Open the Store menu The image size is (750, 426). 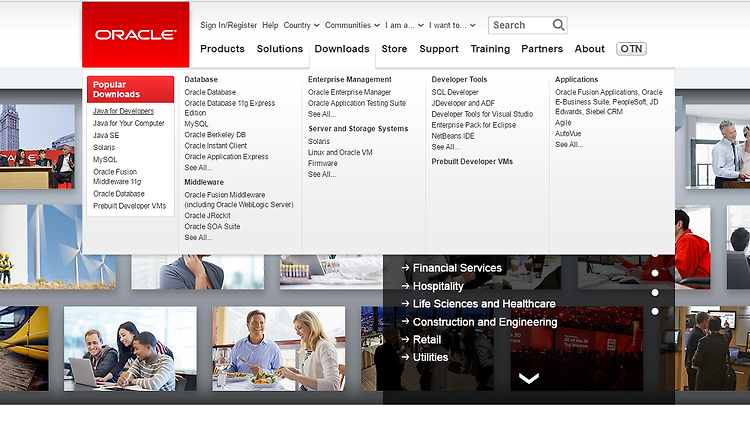(394, 49)
